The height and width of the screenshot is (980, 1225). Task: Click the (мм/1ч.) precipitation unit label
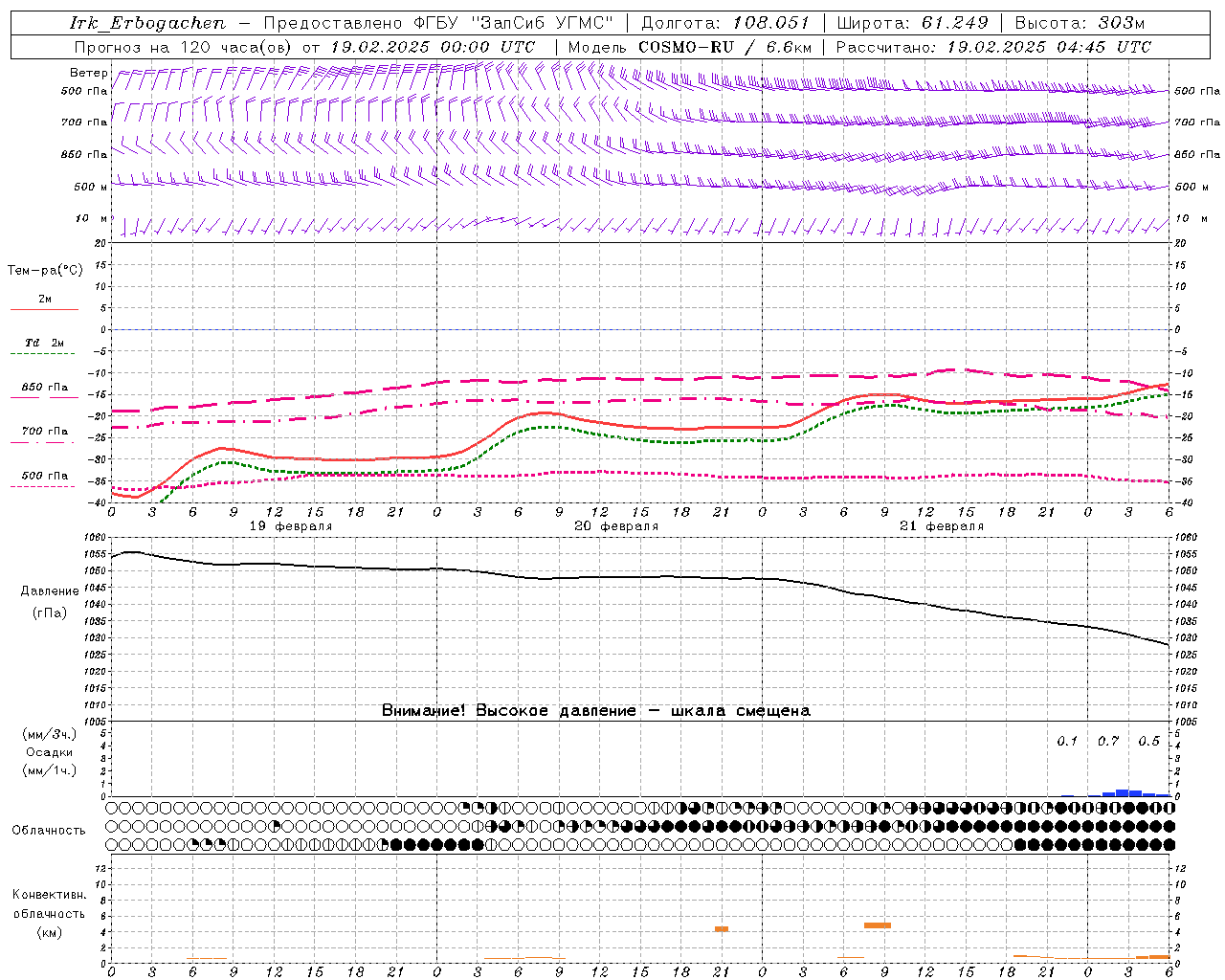click(x=49, y=770)
